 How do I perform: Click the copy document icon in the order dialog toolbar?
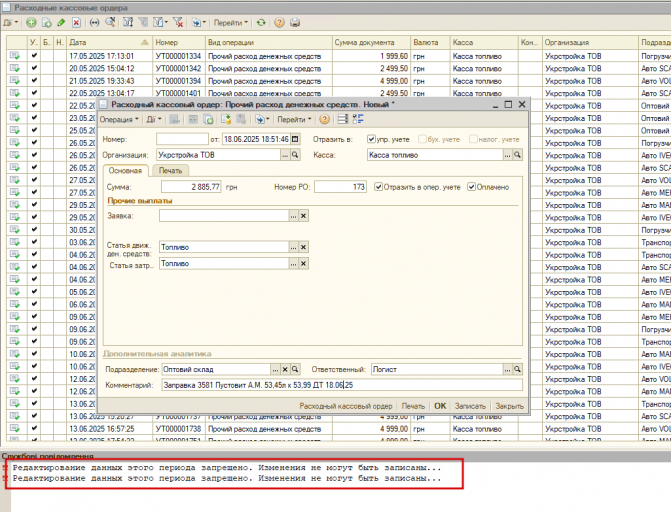[208, 119]
